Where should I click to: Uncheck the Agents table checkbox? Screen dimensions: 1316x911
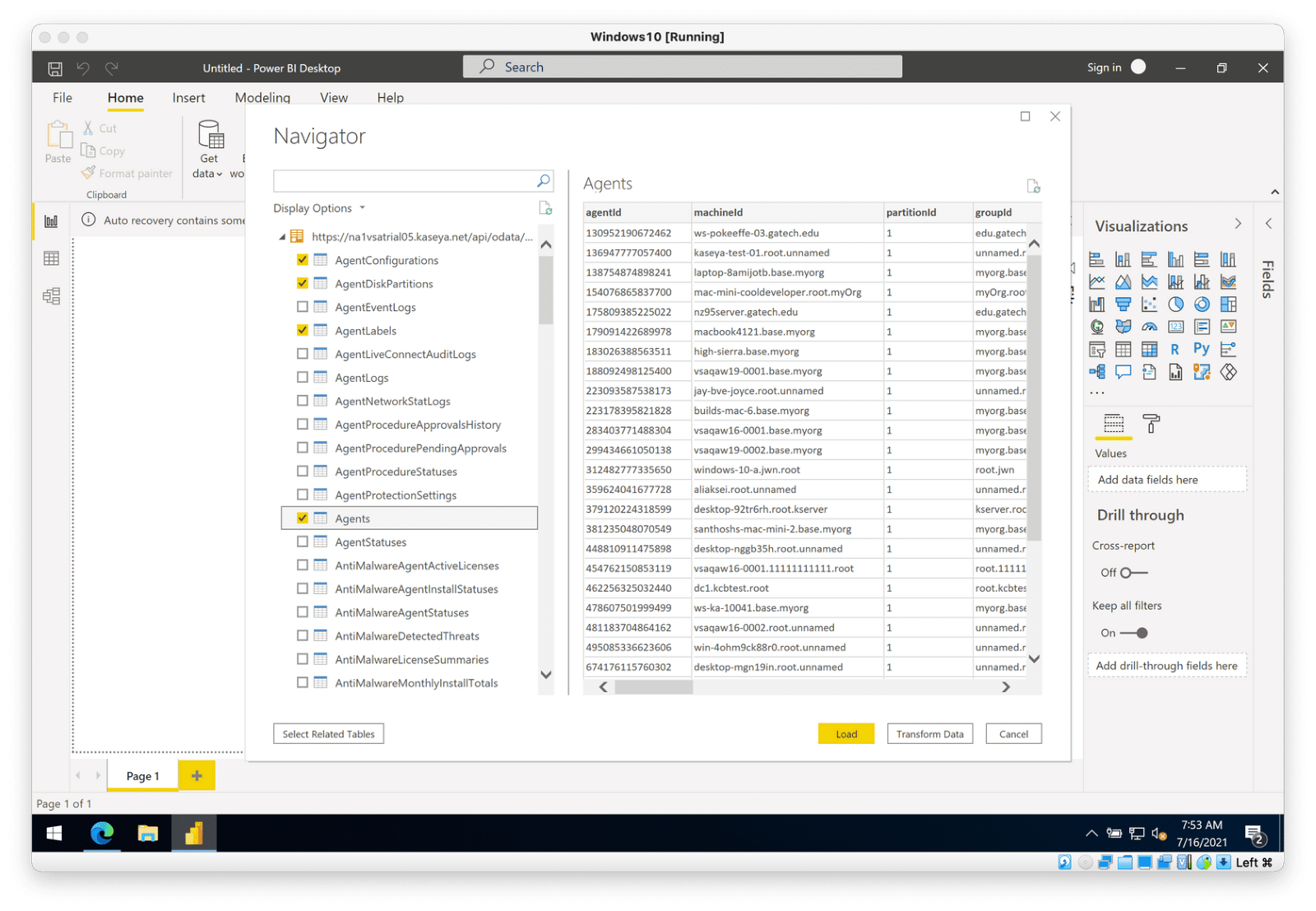(x=303, y=518)
